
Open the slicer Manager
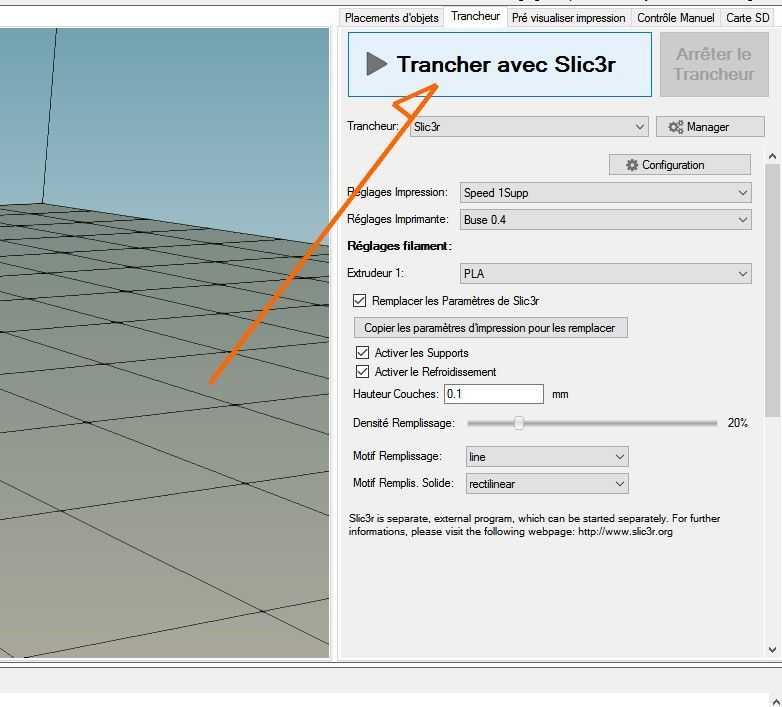click(x=710, y=127)
